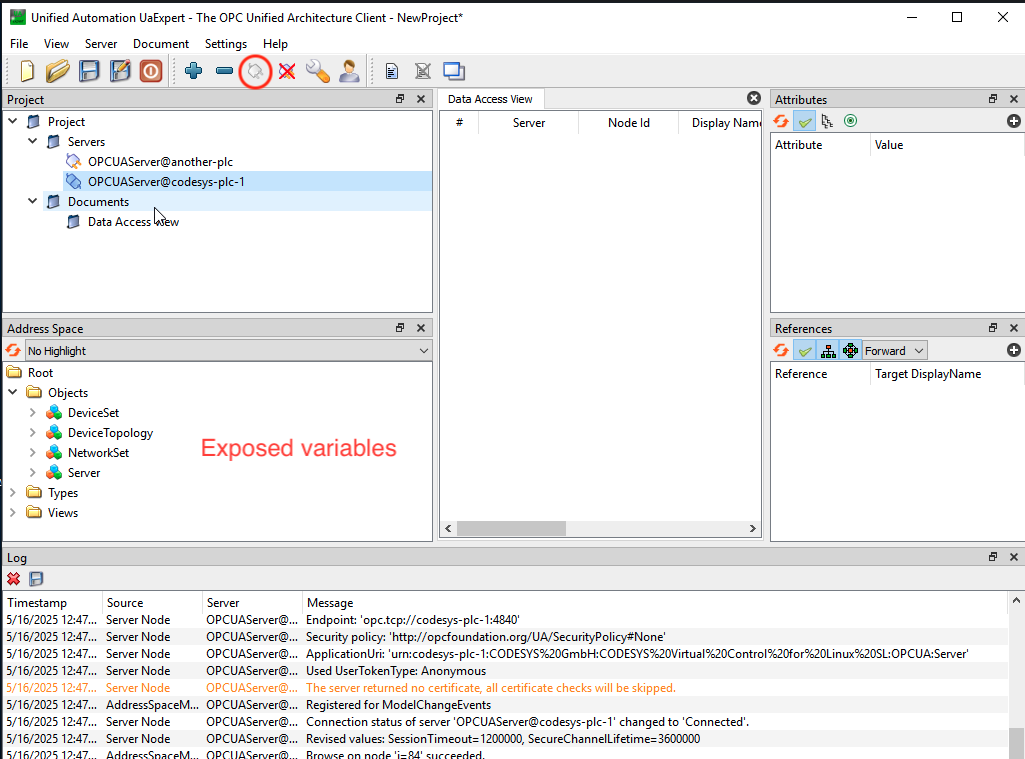Save the Log to file
The width and height of the screenshot is (1025, 759).
click(x=36, y=579)
